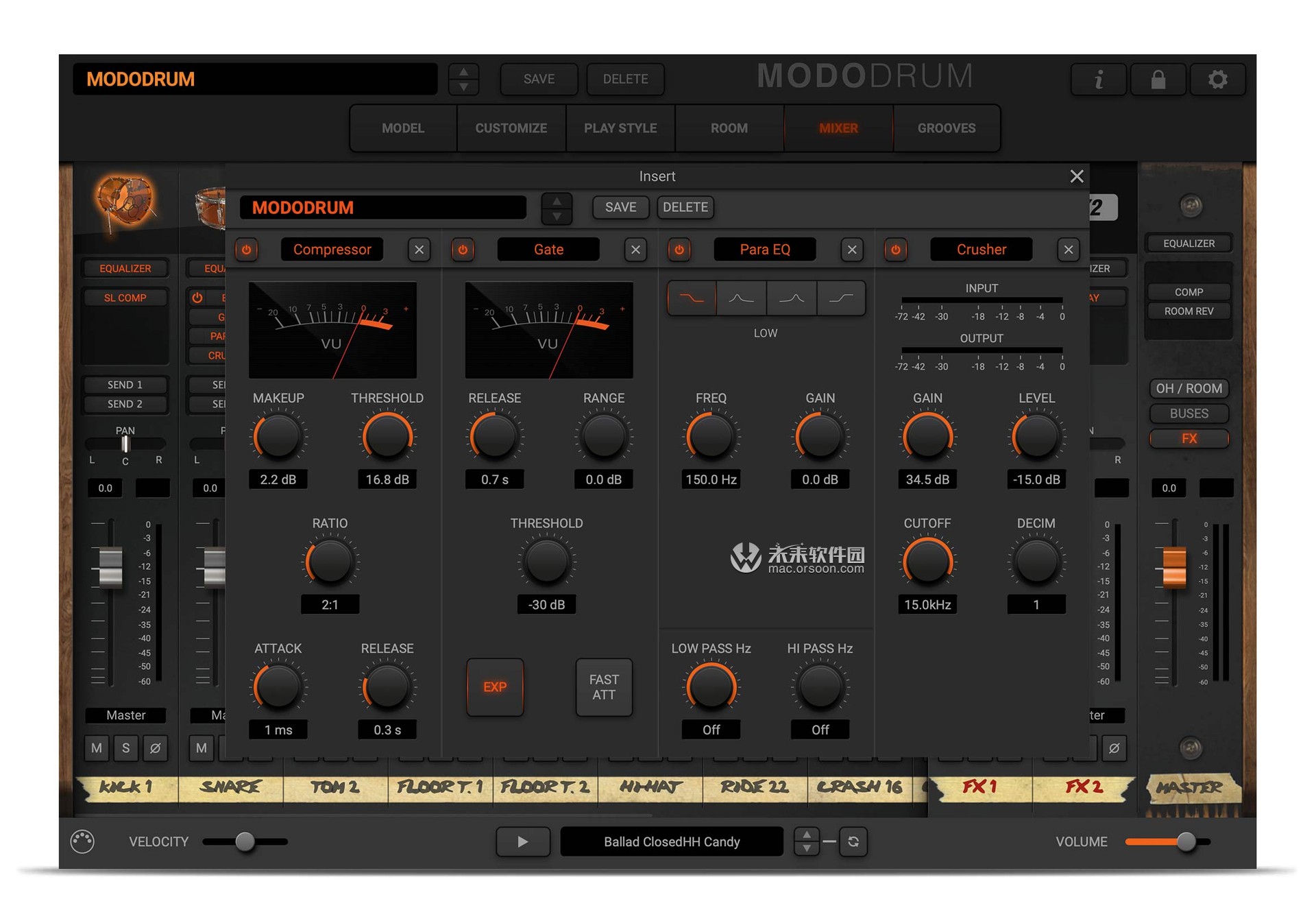Open the Para EQ effect selector
Viewport: 1316px width, 921px height.
click(764, 250)
